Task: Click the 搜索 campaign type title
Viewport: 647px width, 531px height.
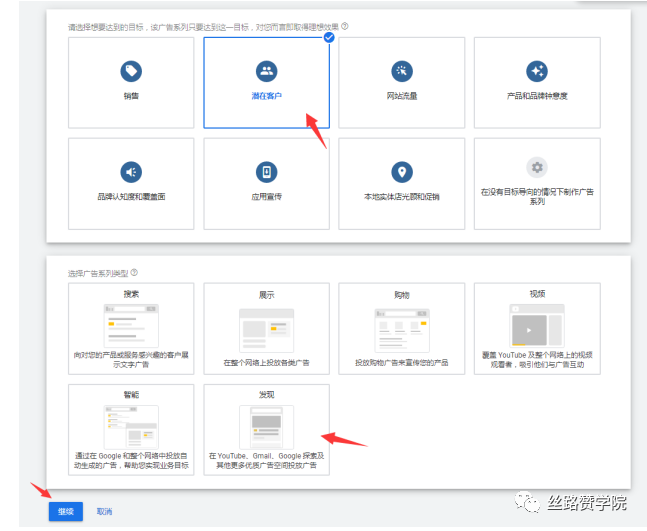Action: pyautogui.click(x=131, y=294)
